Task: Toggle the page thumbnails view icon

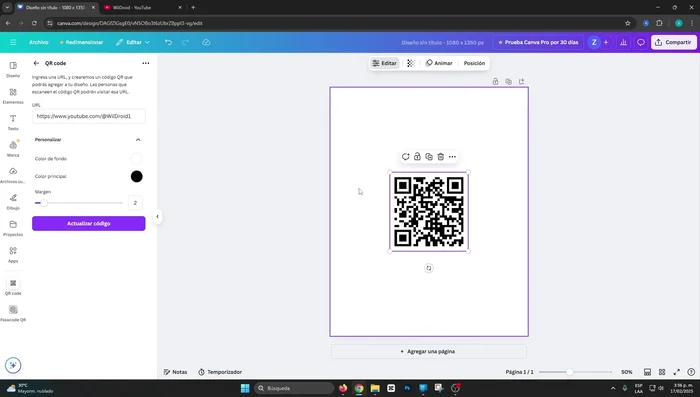Action: click(647, 372)
